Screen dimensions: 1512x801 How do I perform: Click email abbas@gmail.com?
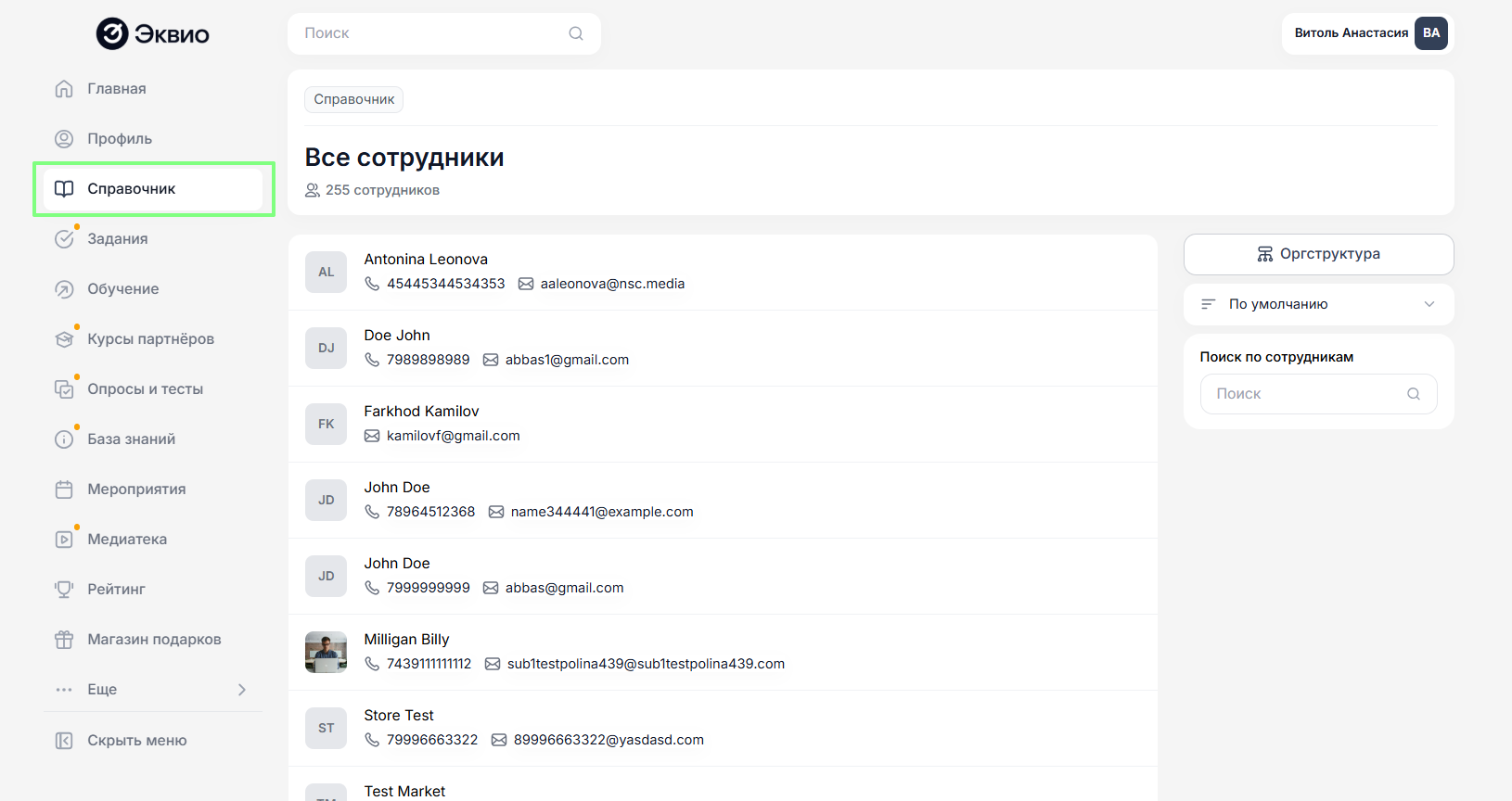[x=564, y=588]
